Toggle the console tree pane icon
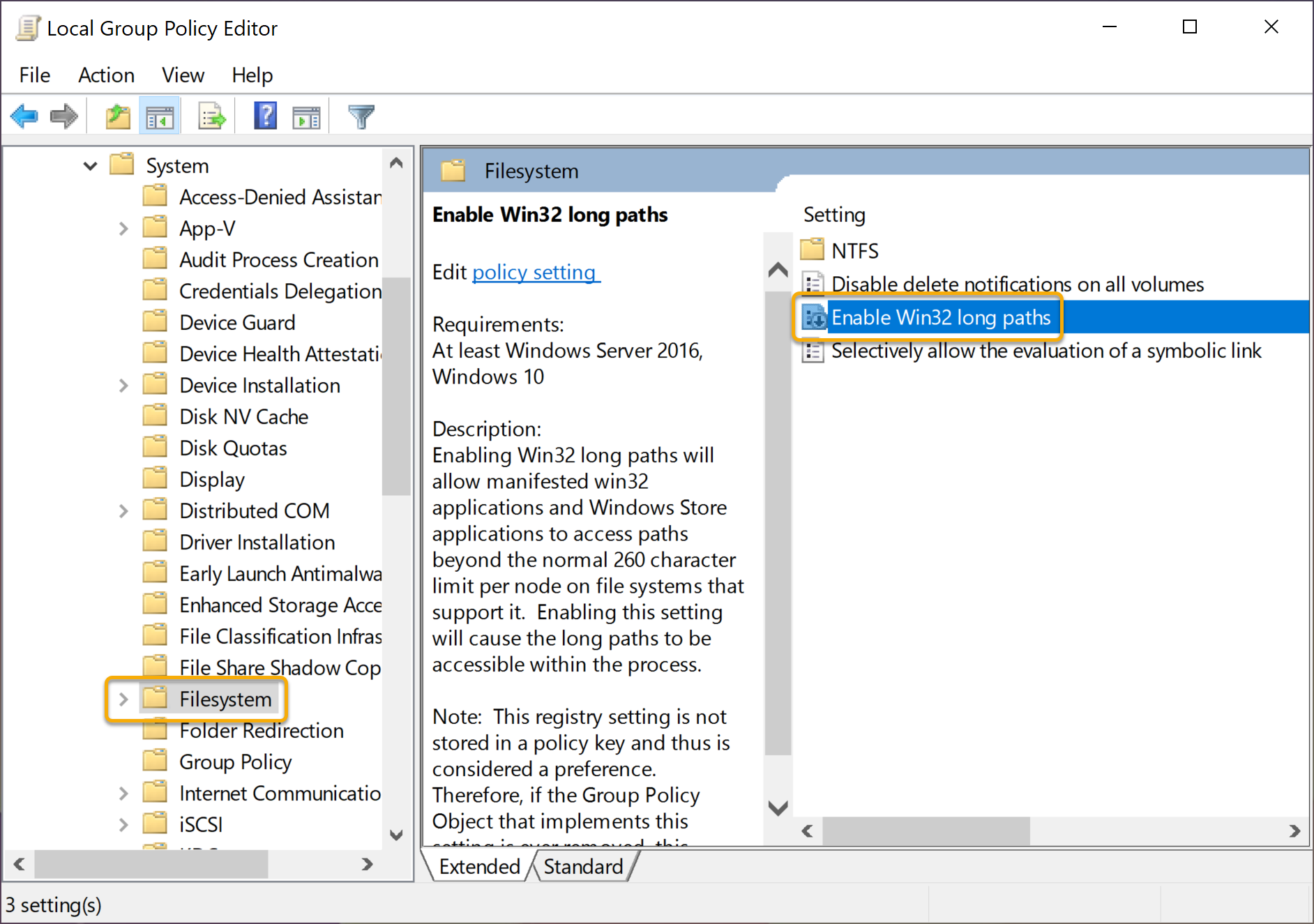 [160, 116]
